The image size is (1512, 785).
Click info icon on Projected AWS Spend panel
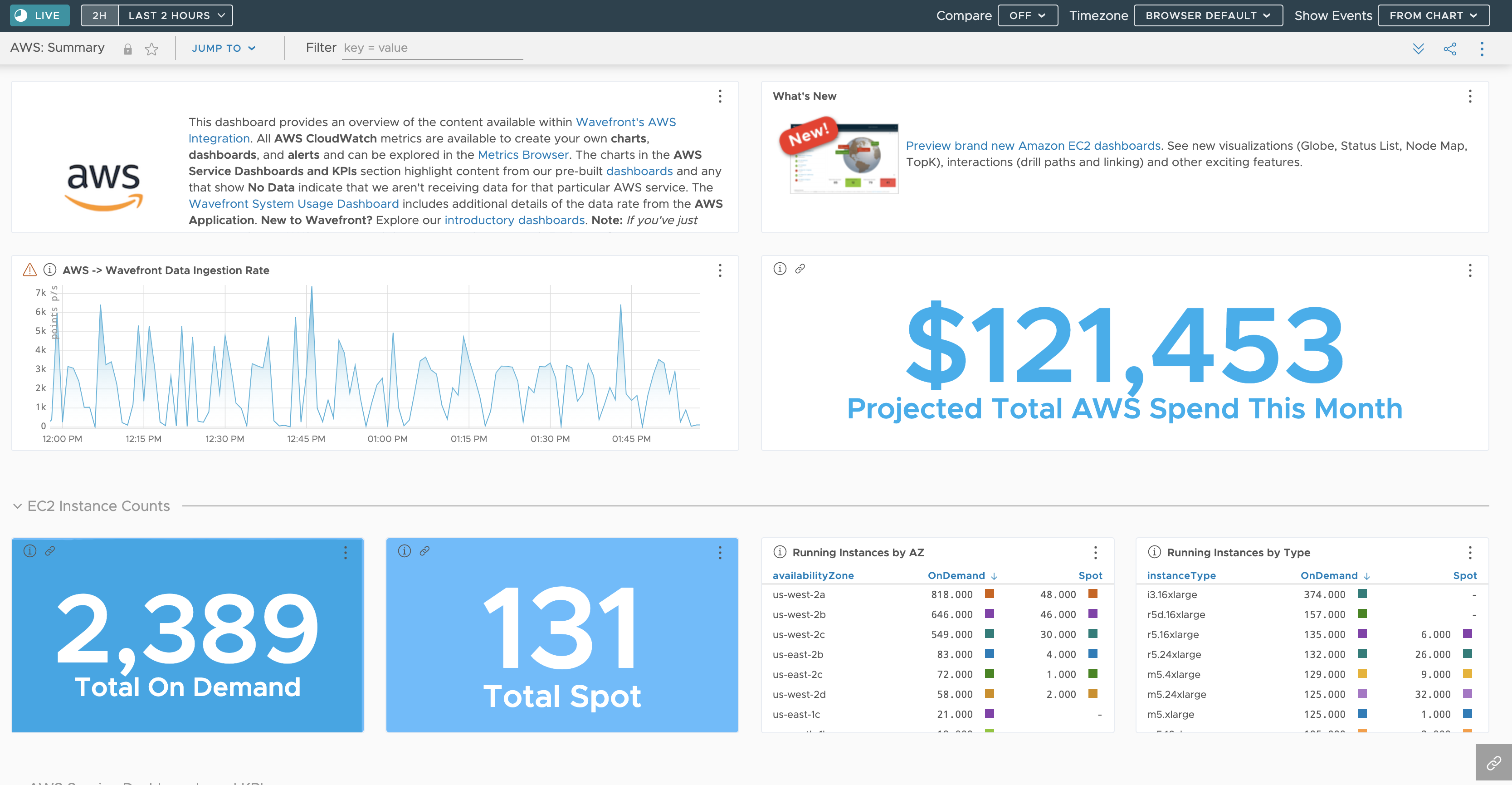click(x=780, y=269)
